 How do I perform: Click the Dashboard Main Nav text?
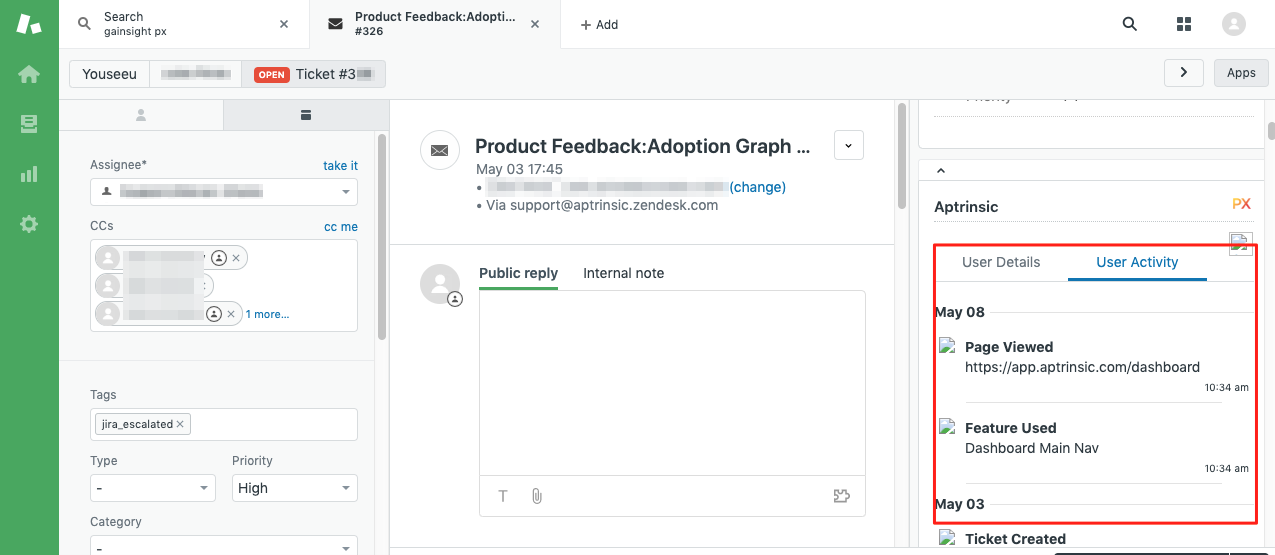[1031, 448]
